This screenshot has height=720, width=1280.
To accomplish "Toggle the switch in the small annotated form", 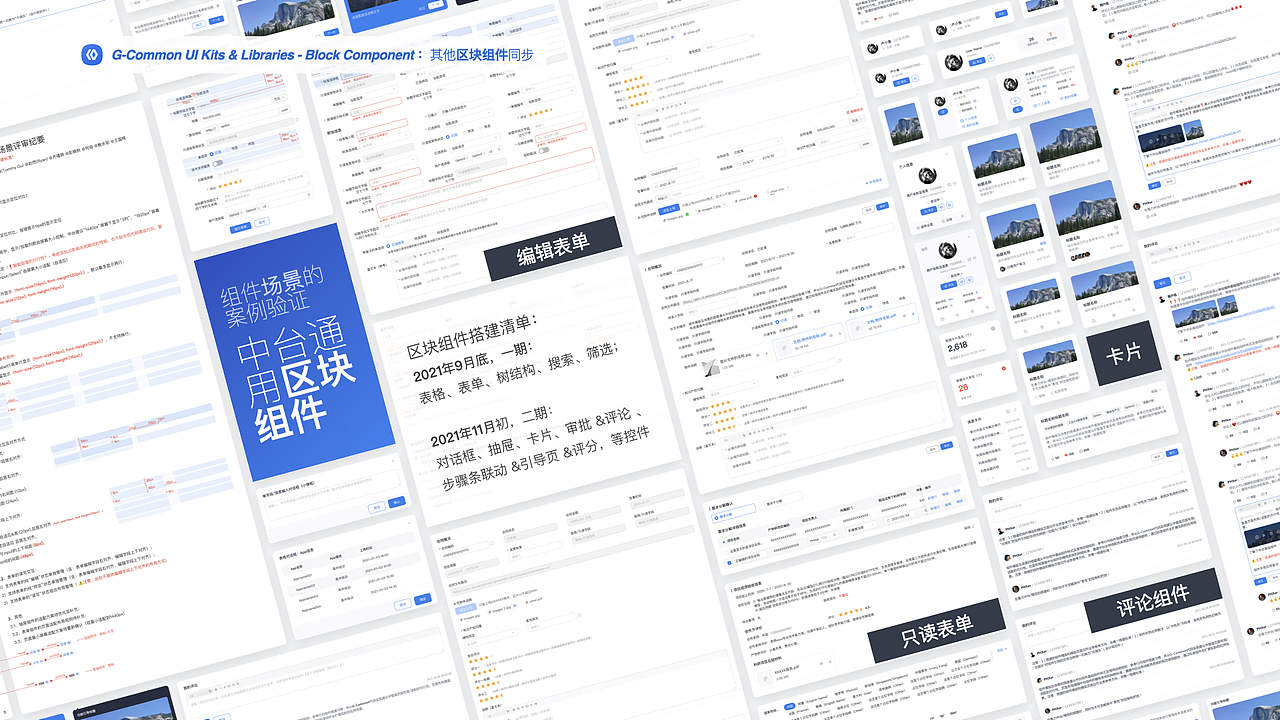I will point(216,162).
